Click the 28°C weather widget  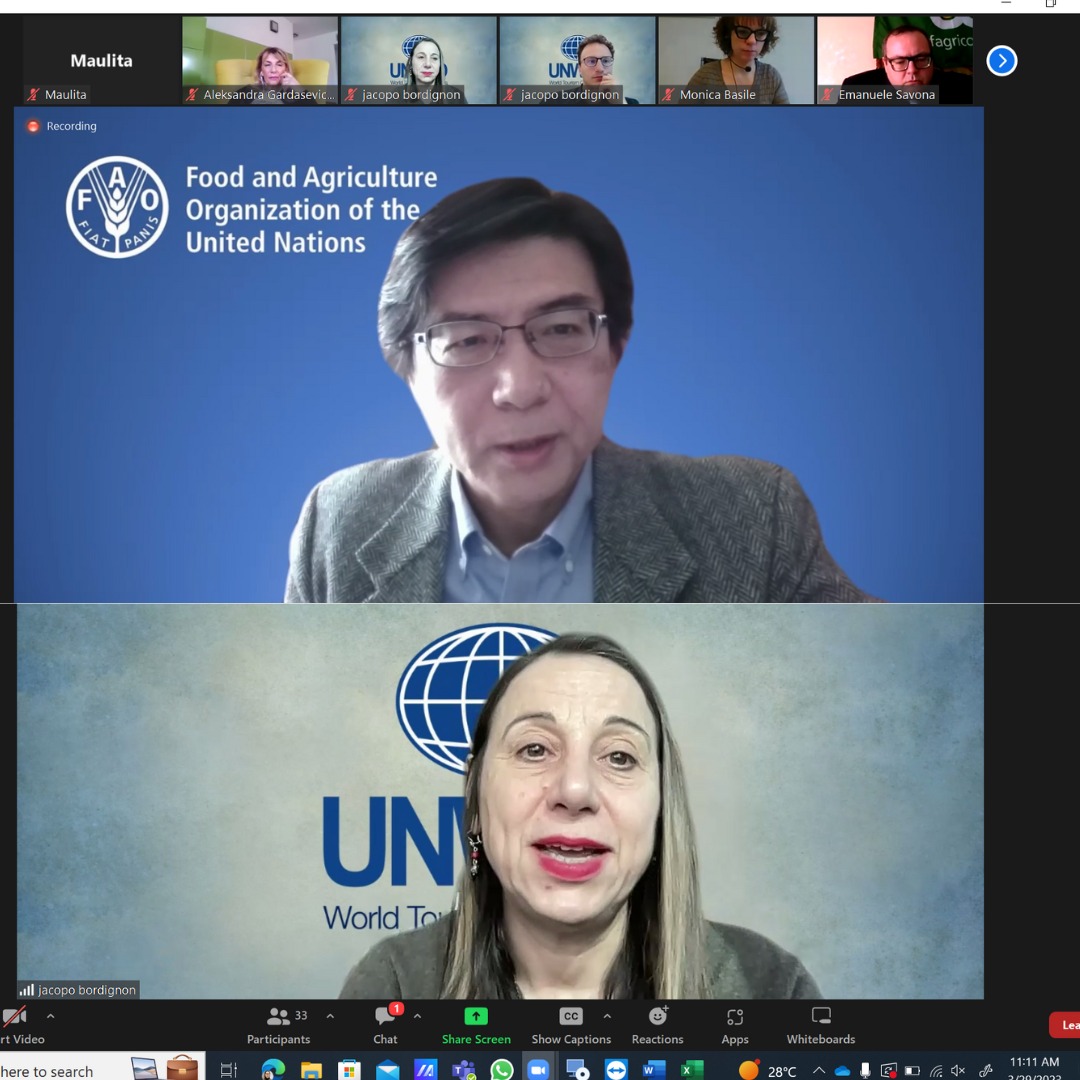(768, 1070)
